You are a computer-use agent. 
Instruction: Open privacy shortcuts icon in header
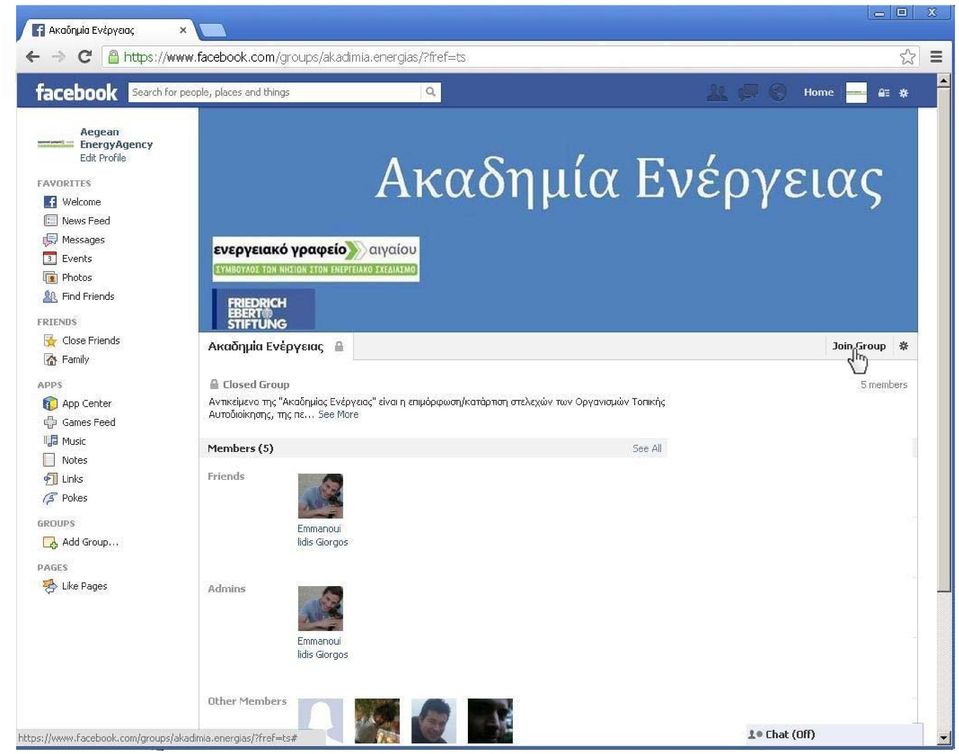[884, 93]
